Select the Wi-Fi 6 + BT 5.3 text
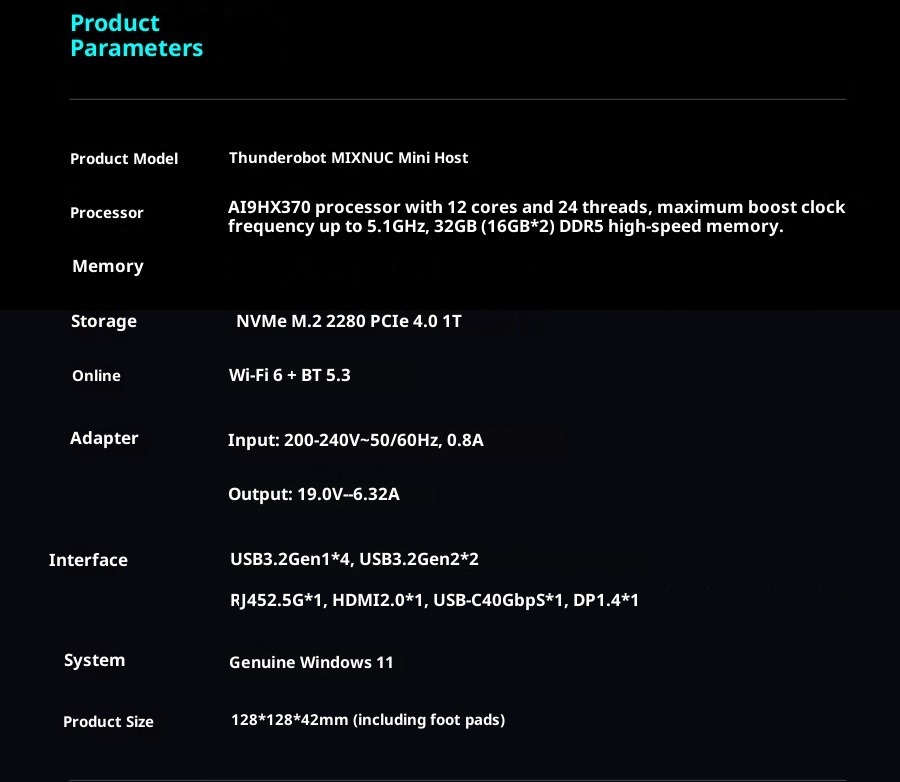 (289, 376)
